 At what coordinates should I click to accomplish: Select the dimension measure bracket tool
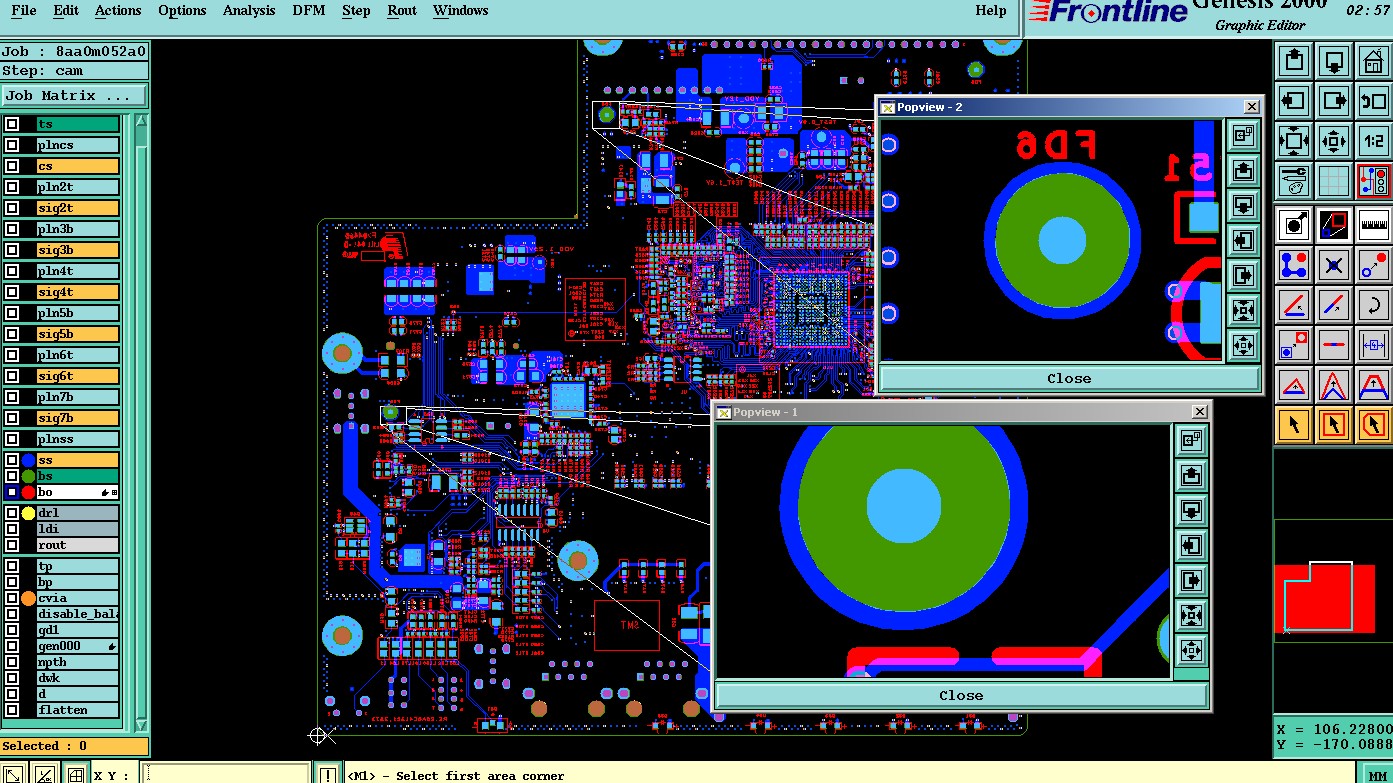[1374, 345]
